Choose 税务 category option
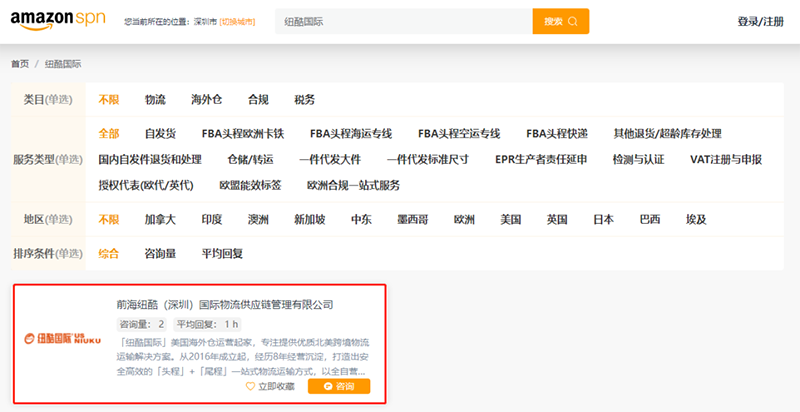The height and width of the screenshot is (412, 800). coord(305,99)
